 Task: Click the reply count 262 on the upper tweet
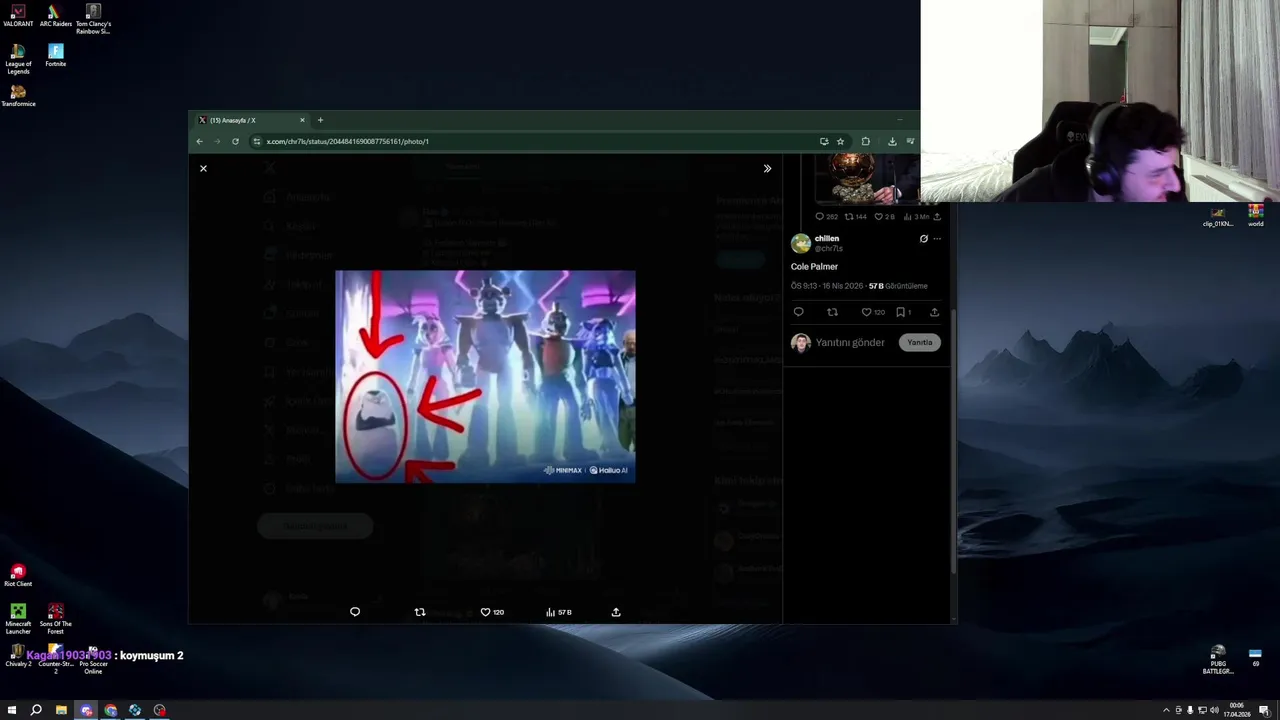pyautogui.click(x=827, y=217)
